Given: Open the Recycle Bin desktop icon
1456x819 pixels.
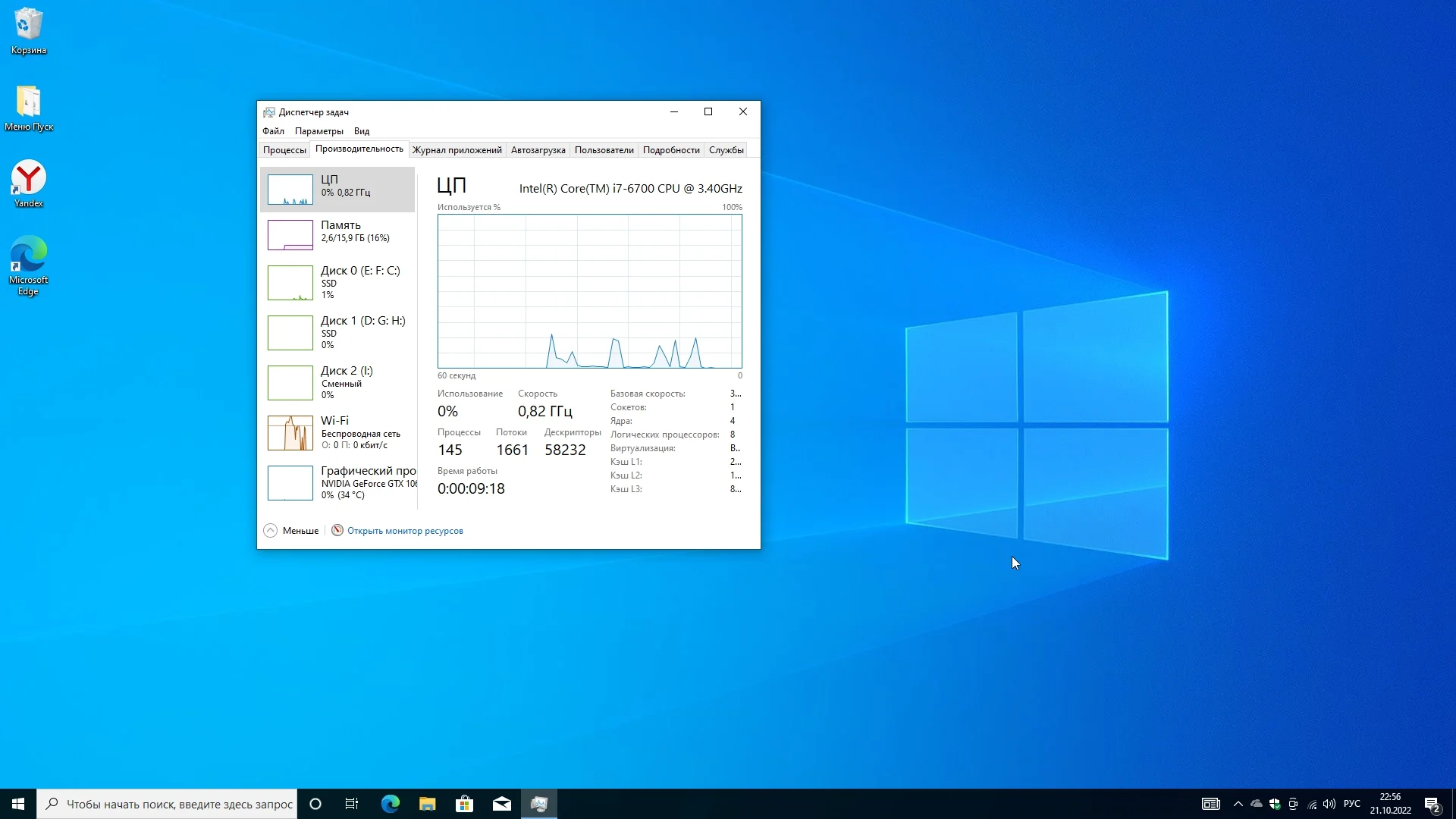Looking at the screenshot, I should point(28,30).
